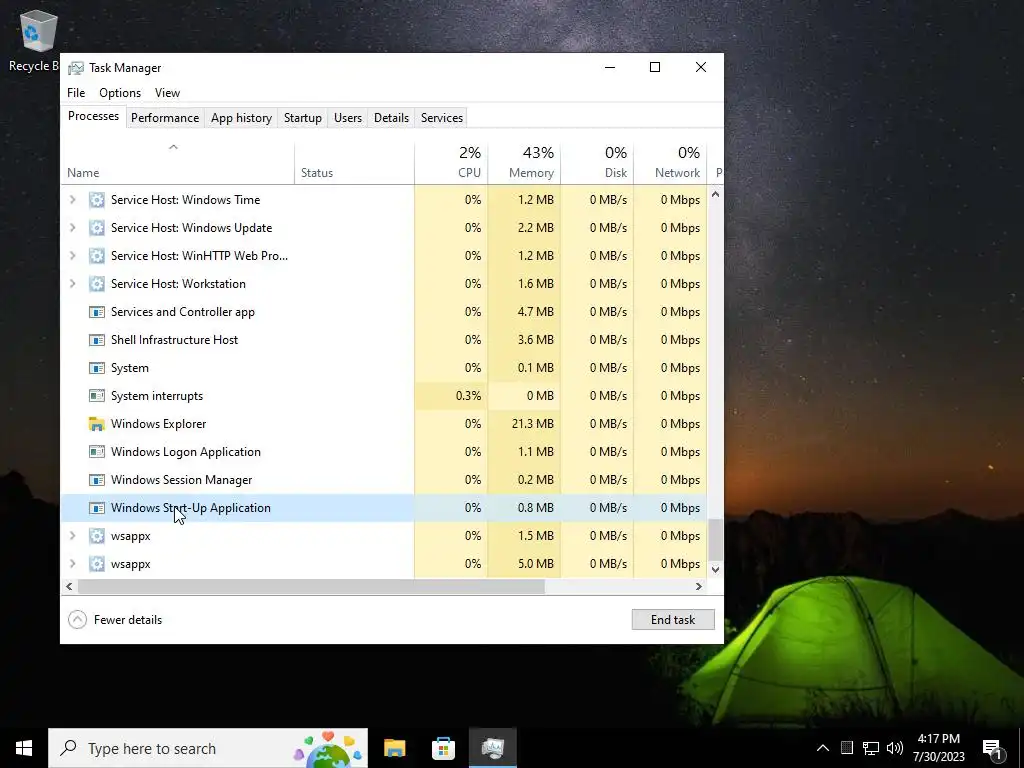Open the Windows Start menu
1024x768 pixels.
point(24,748)
